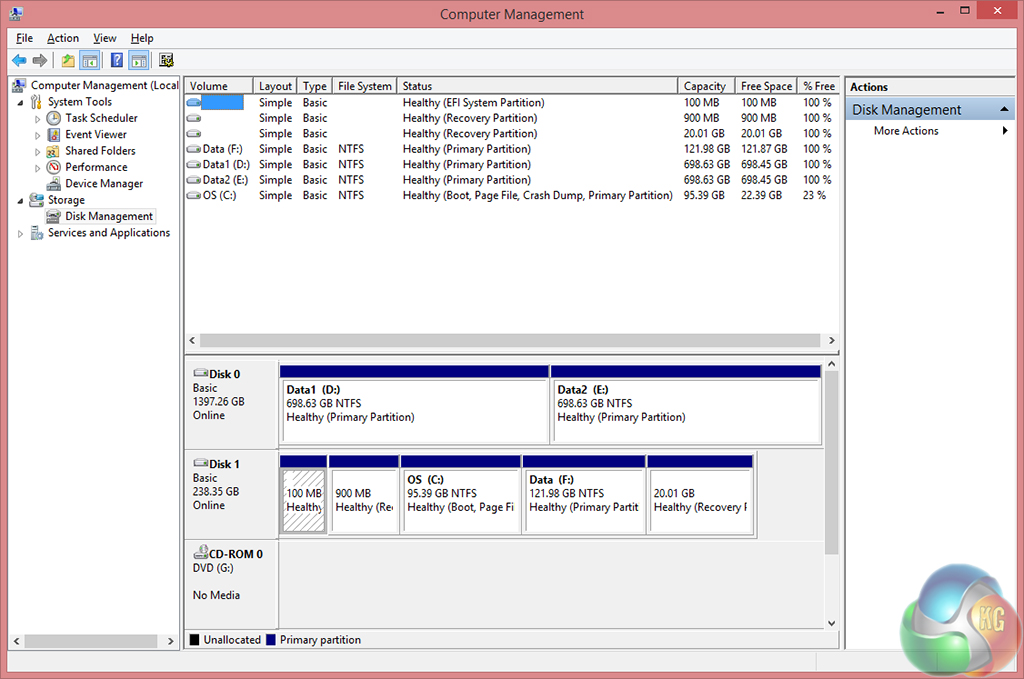
Task: Select Data1 (D:) partition block on Disk 0
Action: coord(414,405)
